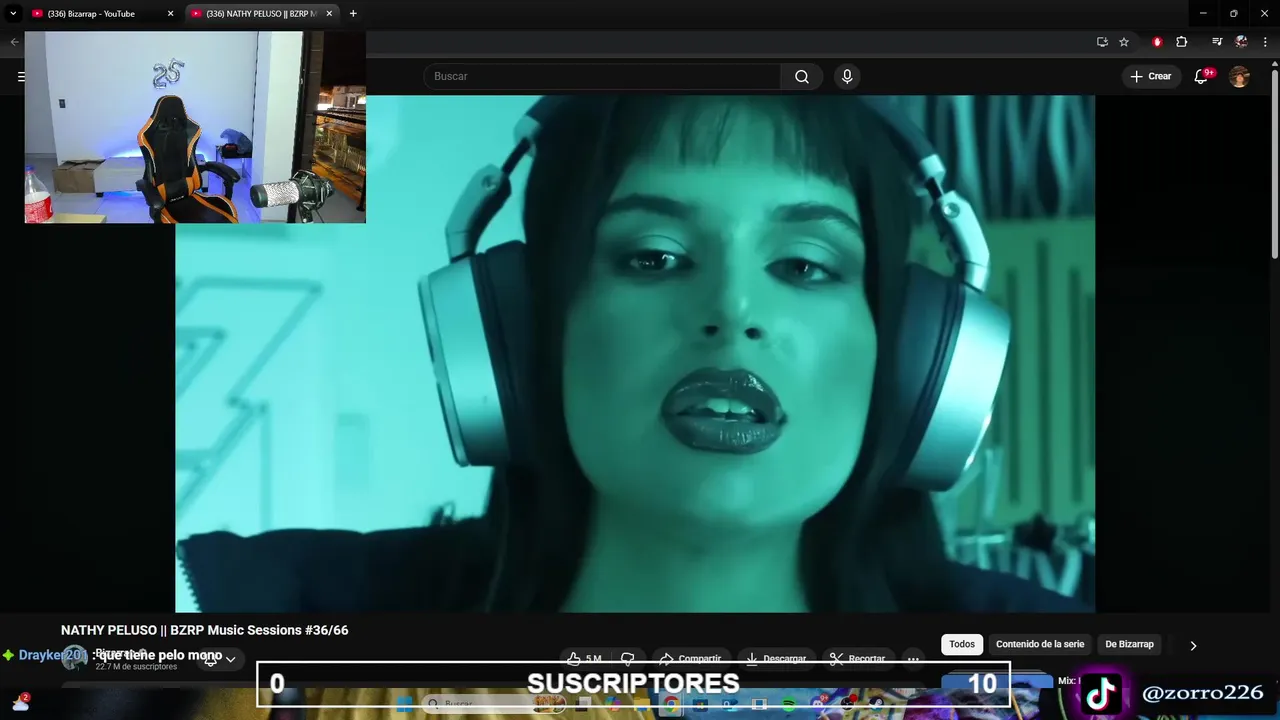Open the weather widget in taskbar
The height and width of the screenshot is (720, 1280).
pyautogui.click(x=20, y=703)
